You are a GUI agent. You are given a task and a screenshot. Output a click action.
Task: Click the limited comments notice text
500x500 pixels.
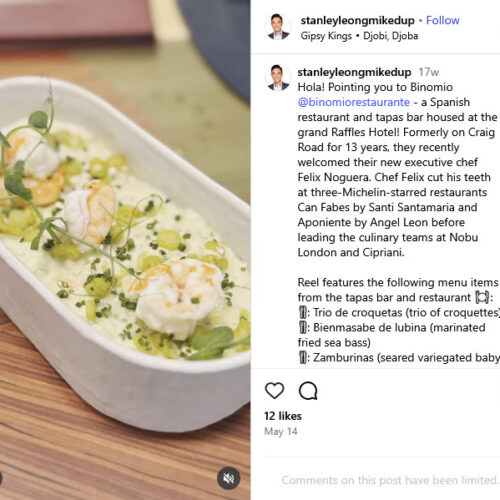click(390, 480)
